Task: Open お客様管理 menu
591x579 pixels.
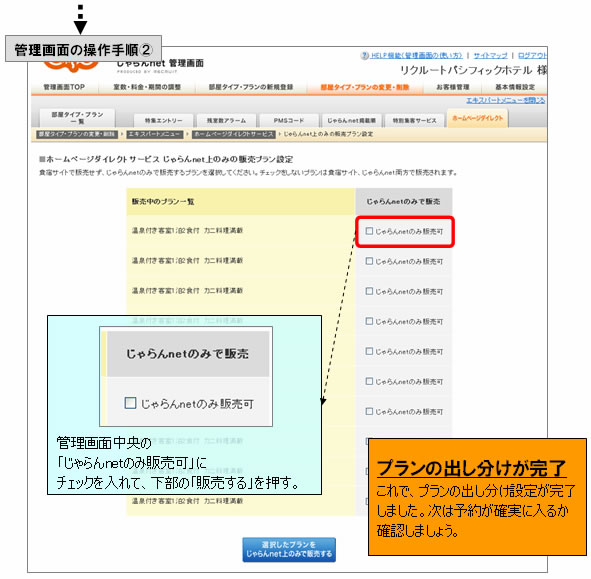Action: [453, 87]
